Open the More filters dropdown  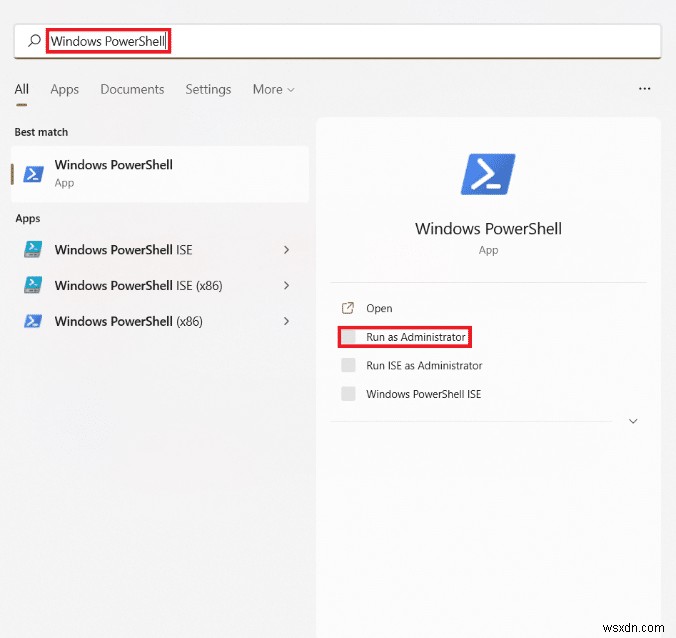point(273,89)
